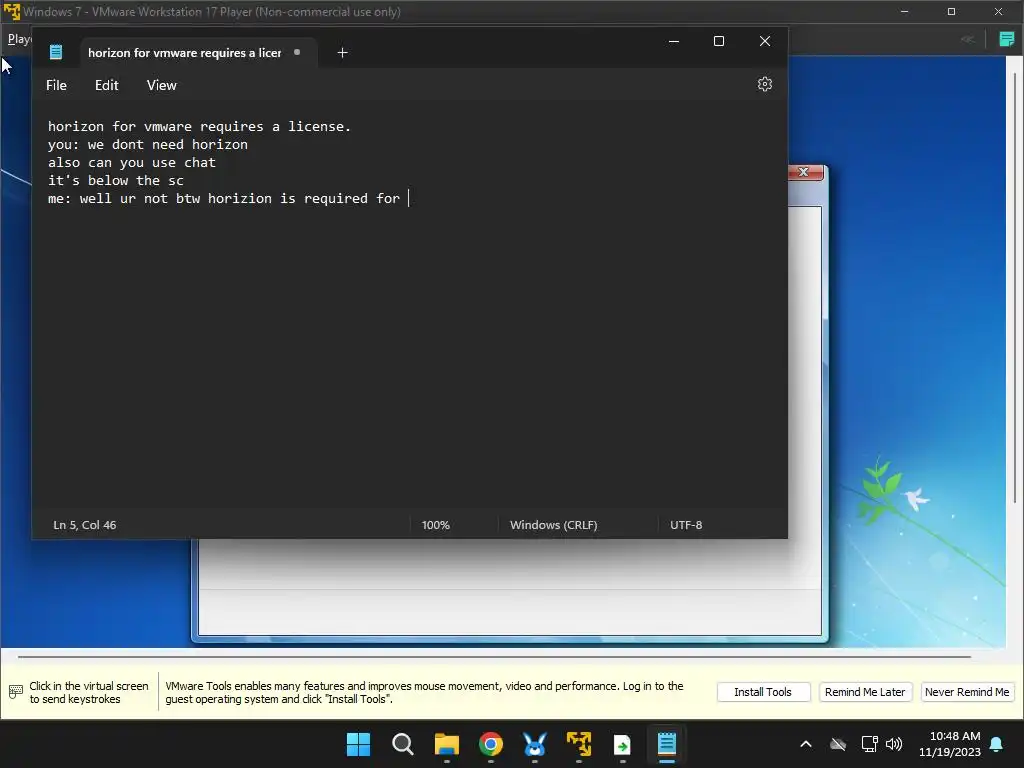Open the Windows Start menu
Image resolution: width=1024 pixels, height=768 pixels.
coord(359,744)
